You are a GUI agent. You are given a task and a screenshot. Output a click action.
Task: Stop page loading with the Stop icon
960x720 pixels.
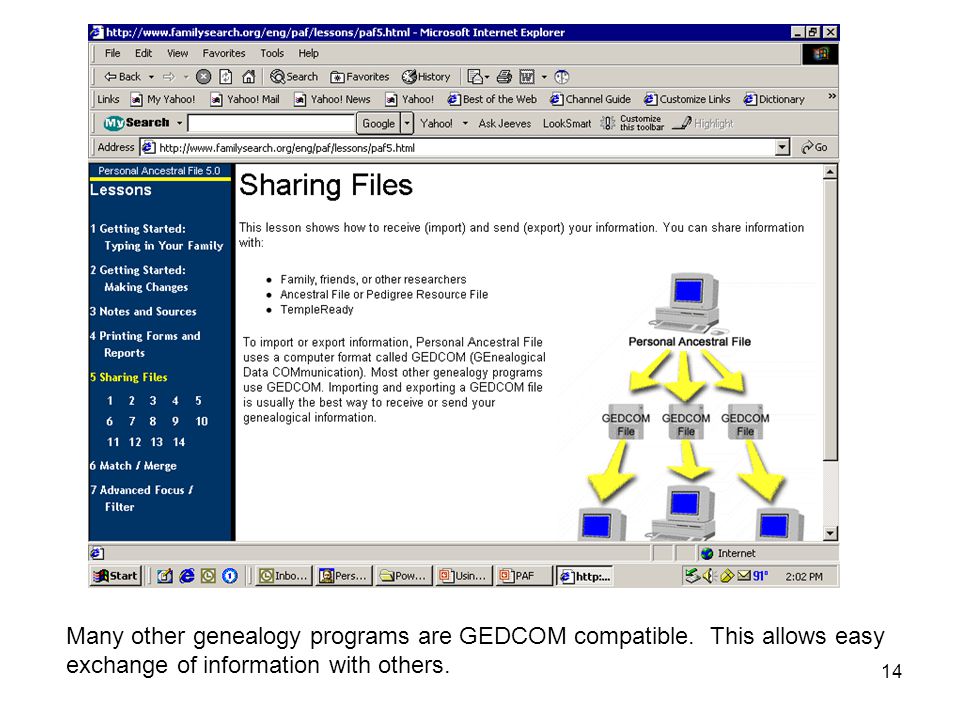click(x=203, y=77)
